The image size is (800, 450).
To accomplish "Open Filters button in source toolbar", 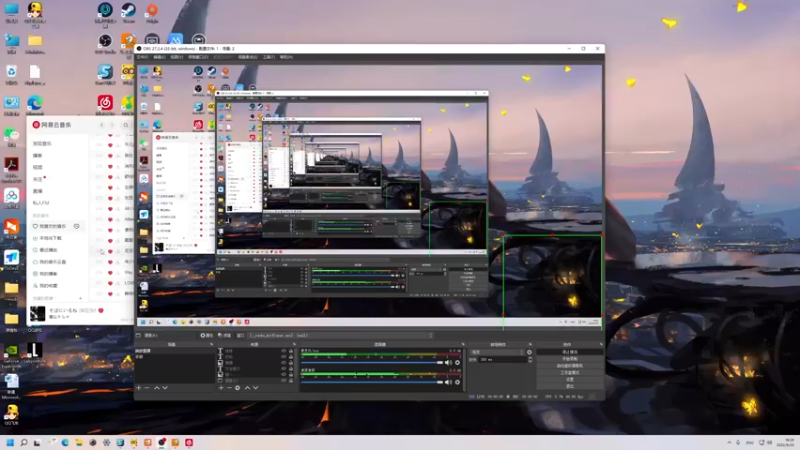I will [224, 335].
